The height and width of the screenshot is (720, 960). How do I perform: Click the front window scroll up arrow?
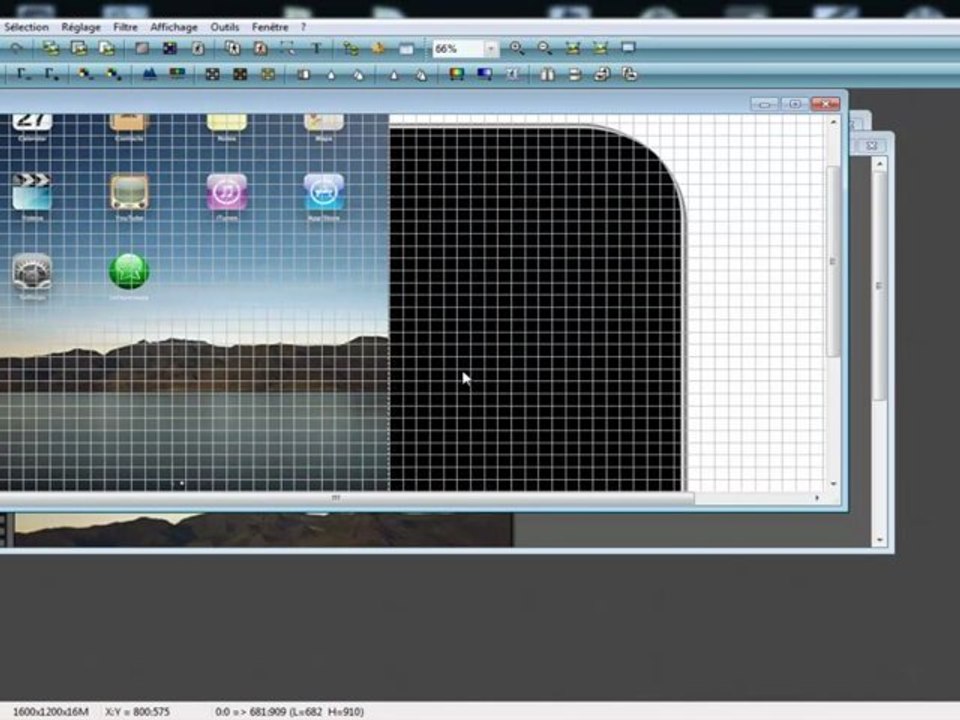(x=833, y=122)
